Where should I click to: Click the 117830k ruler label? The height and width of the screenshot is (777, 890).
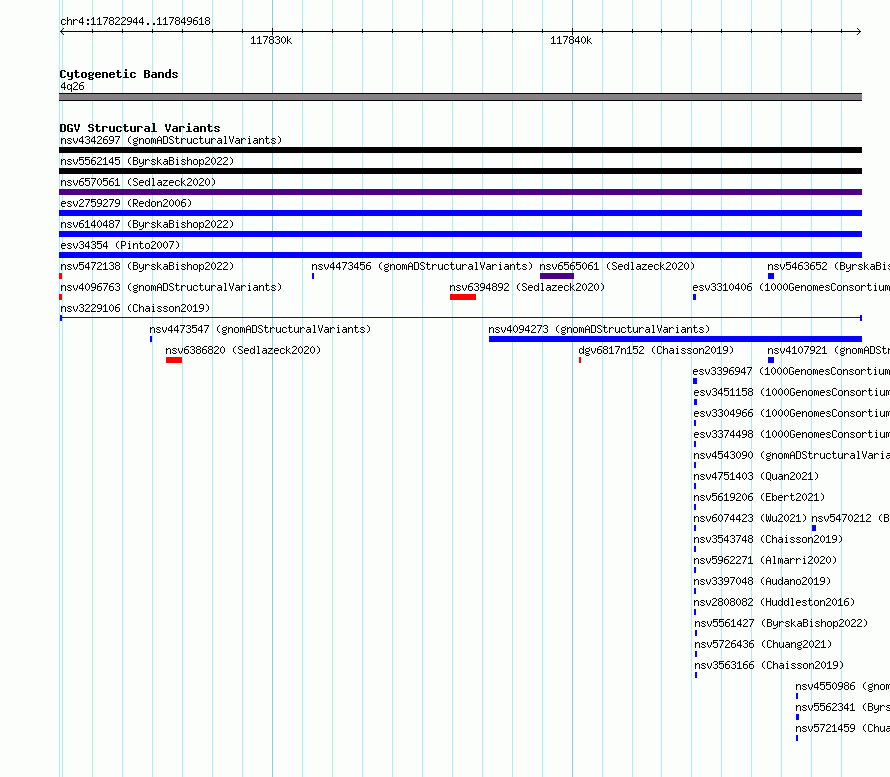point(271,40)
